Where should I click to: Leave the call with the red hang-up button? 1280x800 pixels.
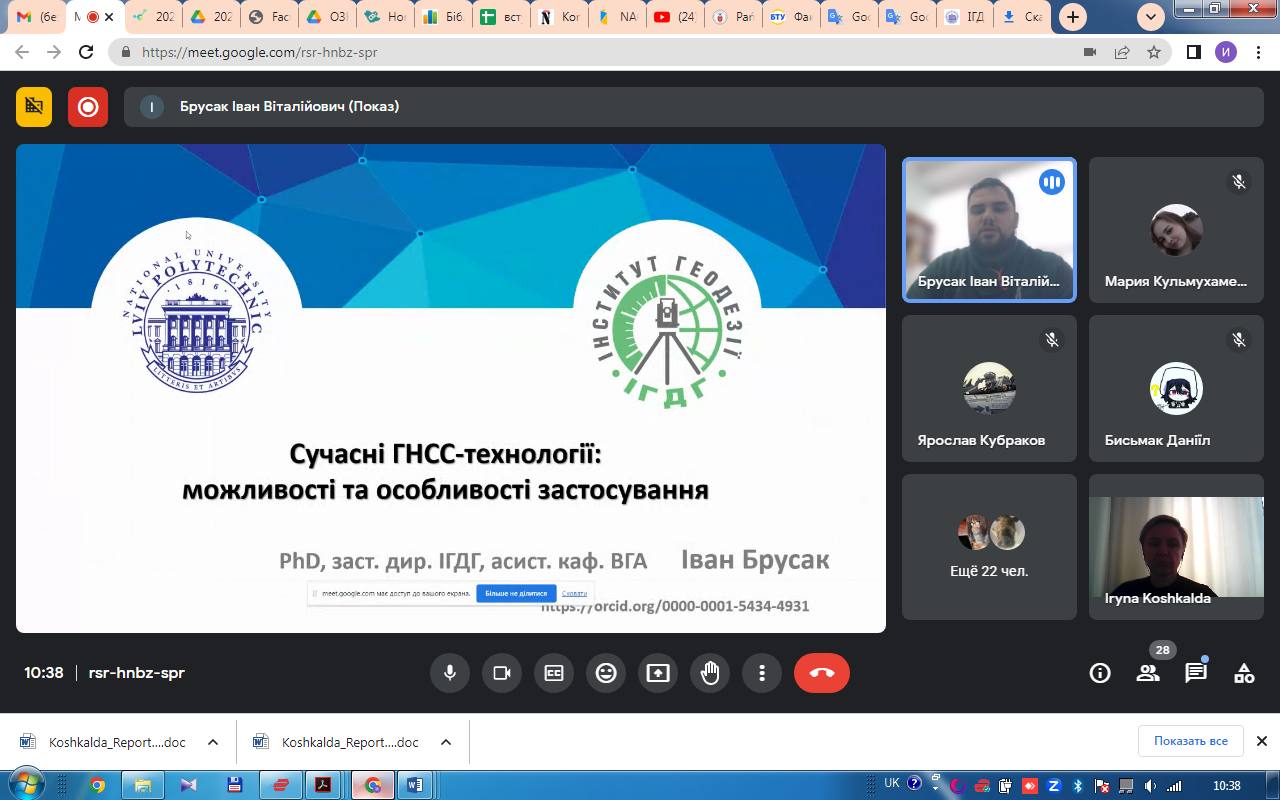point(822,673)
